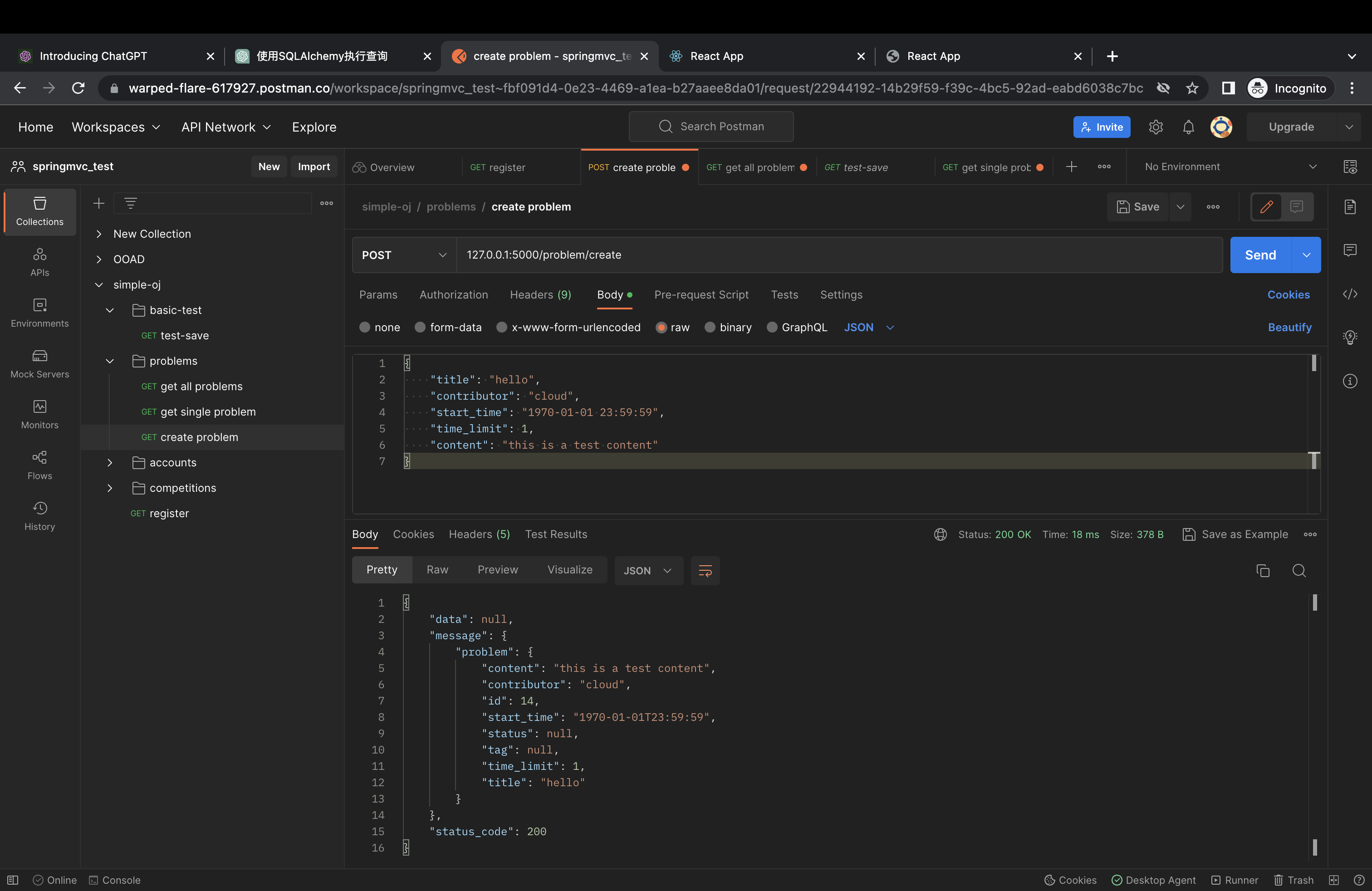This screenshot has height=891, width=1372.
Task: Click the plus icon to create collection
Action: [99, 203]
